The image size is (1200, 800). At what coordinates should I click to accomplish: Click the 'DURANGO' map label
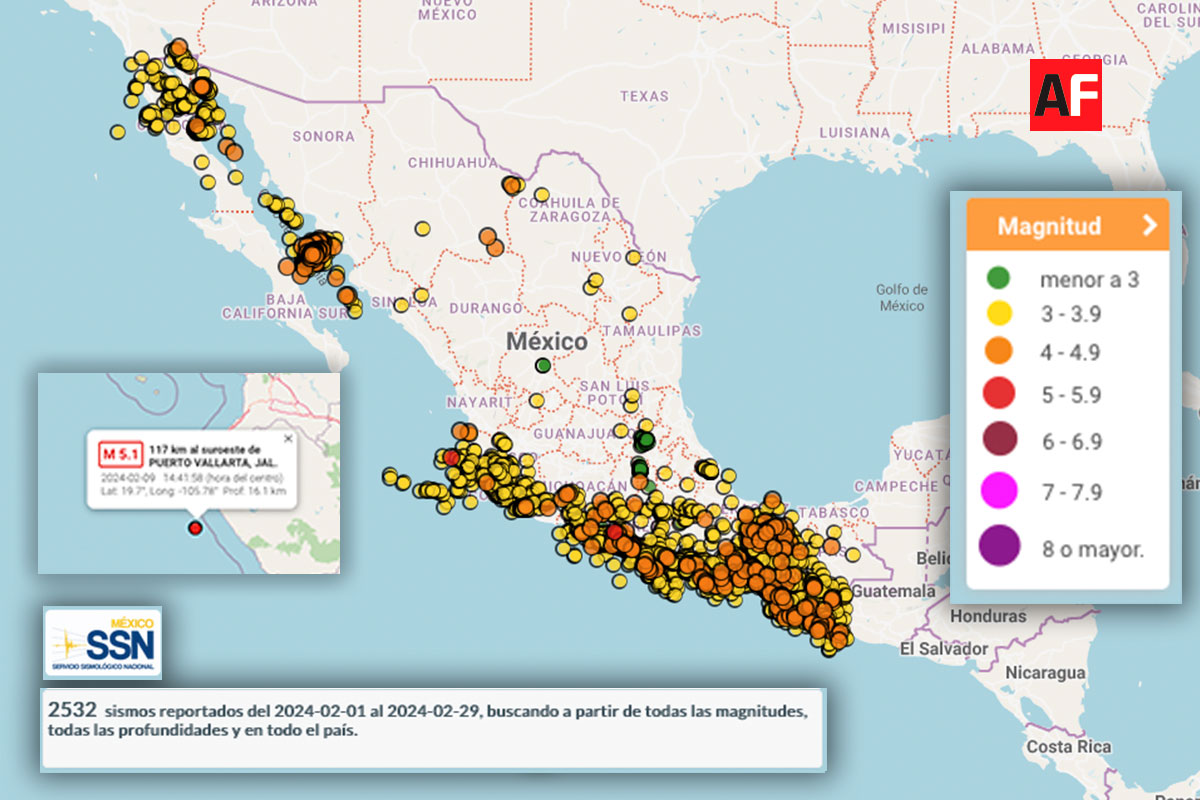486,308
